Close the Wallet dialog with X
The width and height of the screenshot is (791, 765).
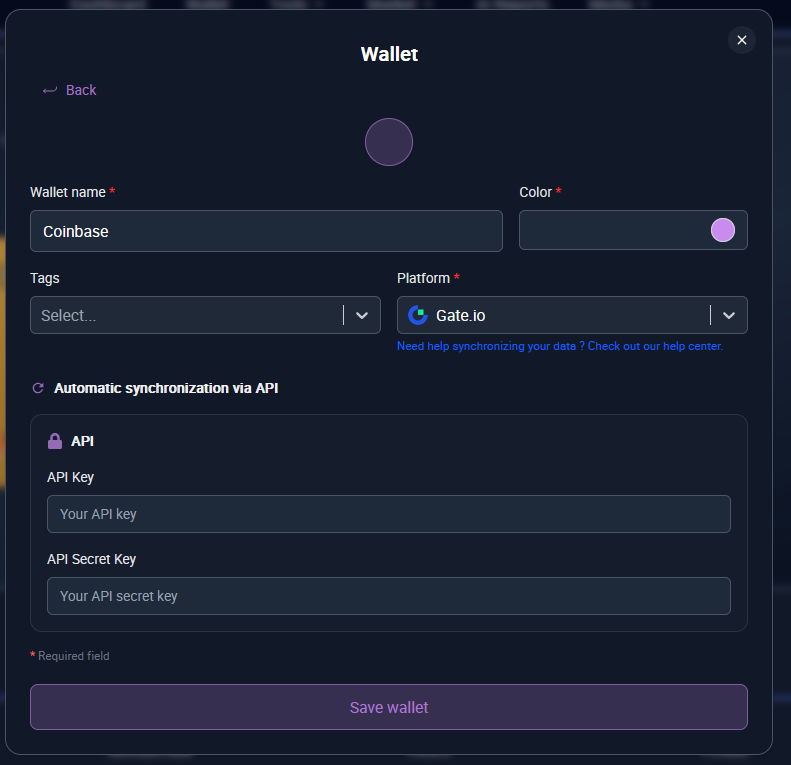(741, 40)
